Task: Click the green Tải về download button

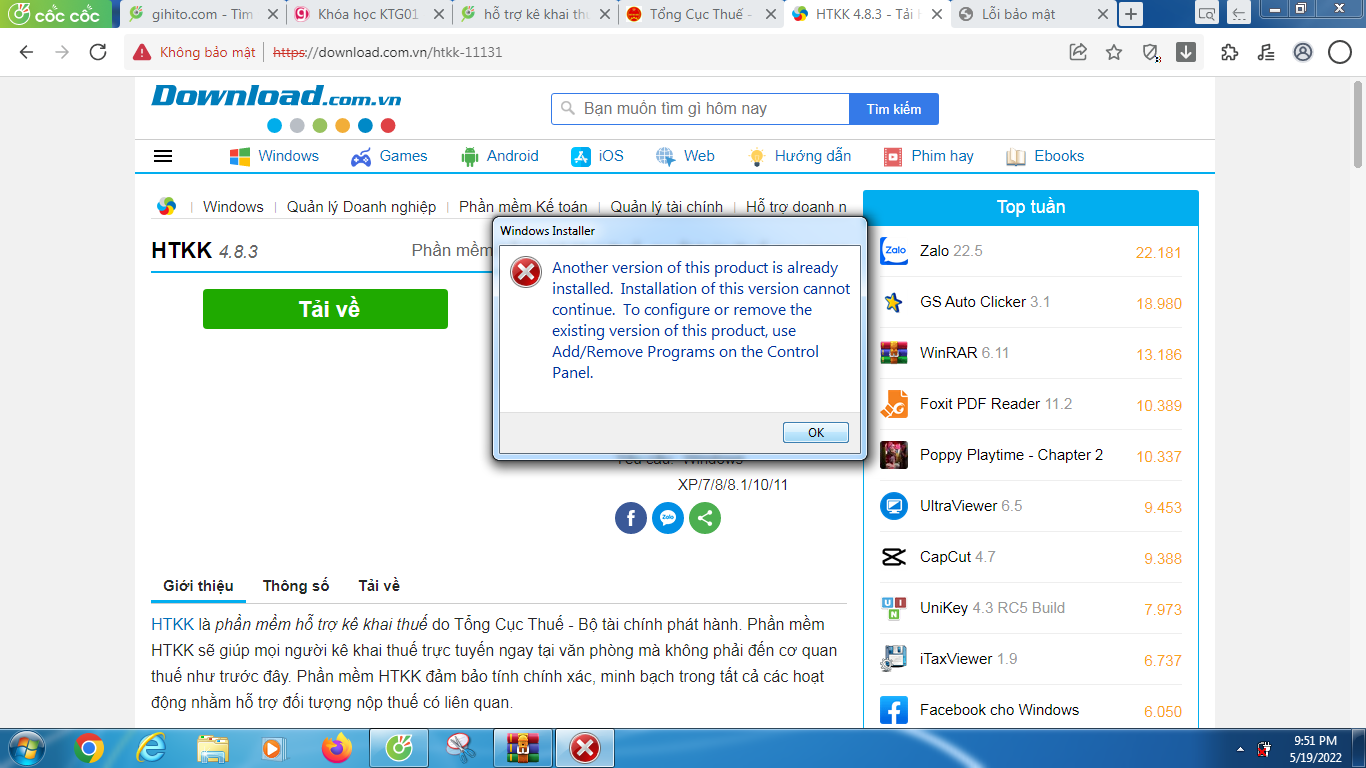Action: coord(325,309)
